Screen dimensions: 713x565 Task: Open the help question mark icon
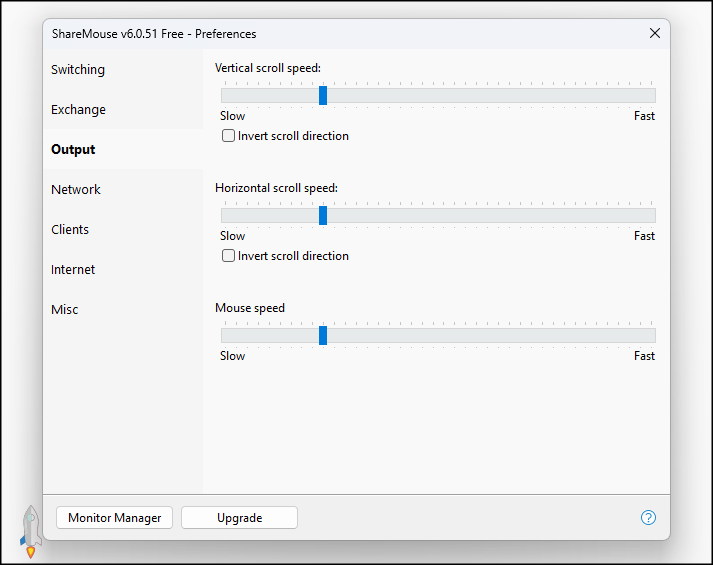pyautogui.click(x=648, y=517)
